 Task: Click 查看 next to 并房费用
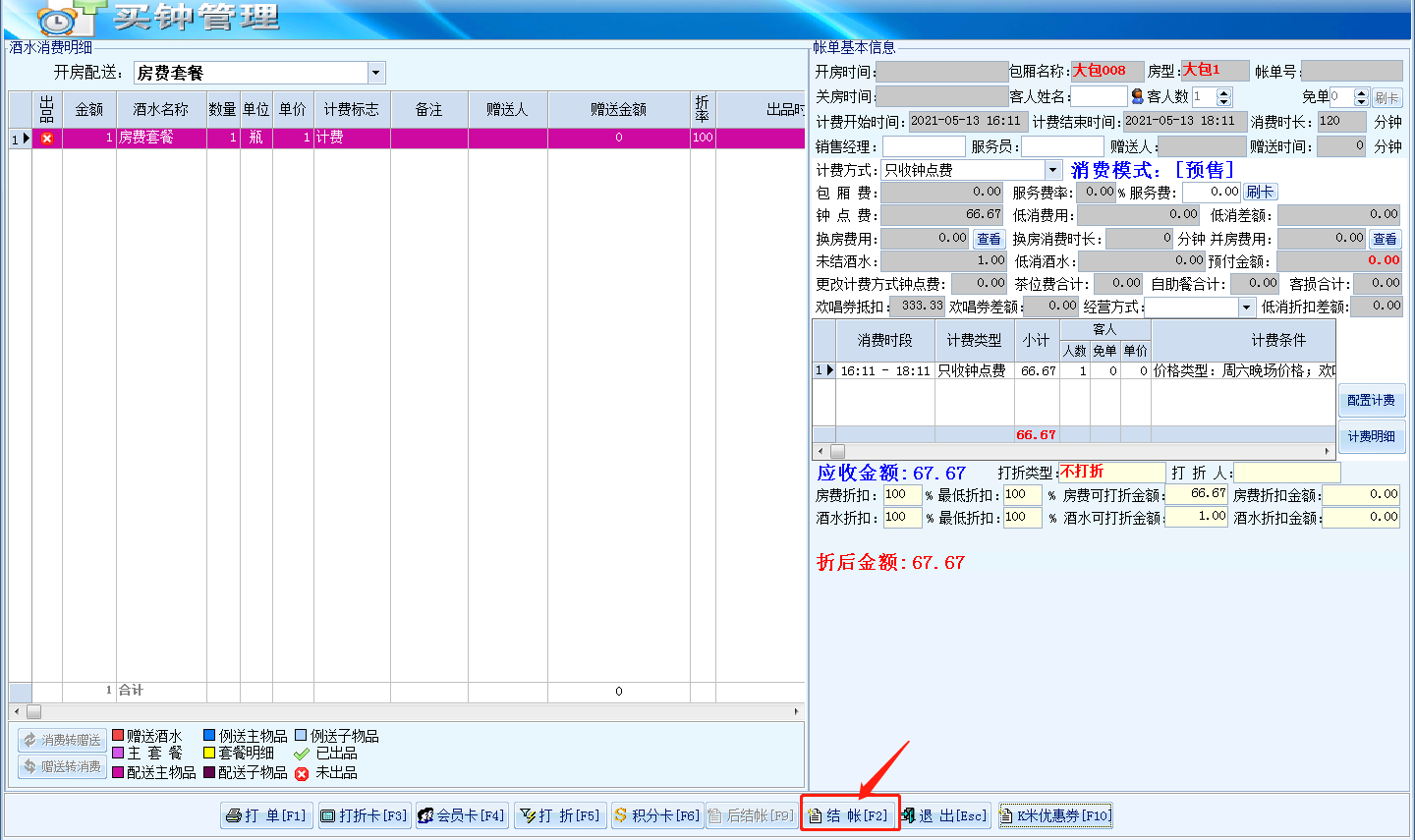coord(1385,239)
